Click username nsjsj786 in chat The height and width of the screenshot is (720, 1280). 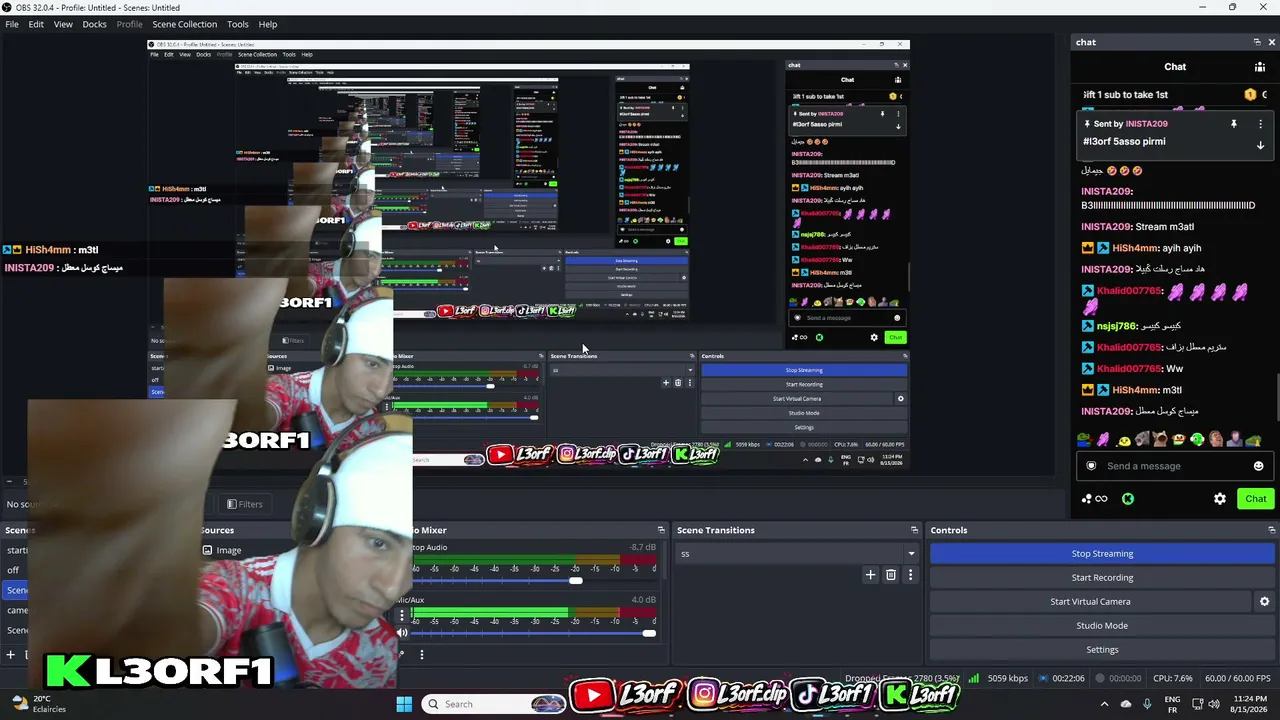1117,326
